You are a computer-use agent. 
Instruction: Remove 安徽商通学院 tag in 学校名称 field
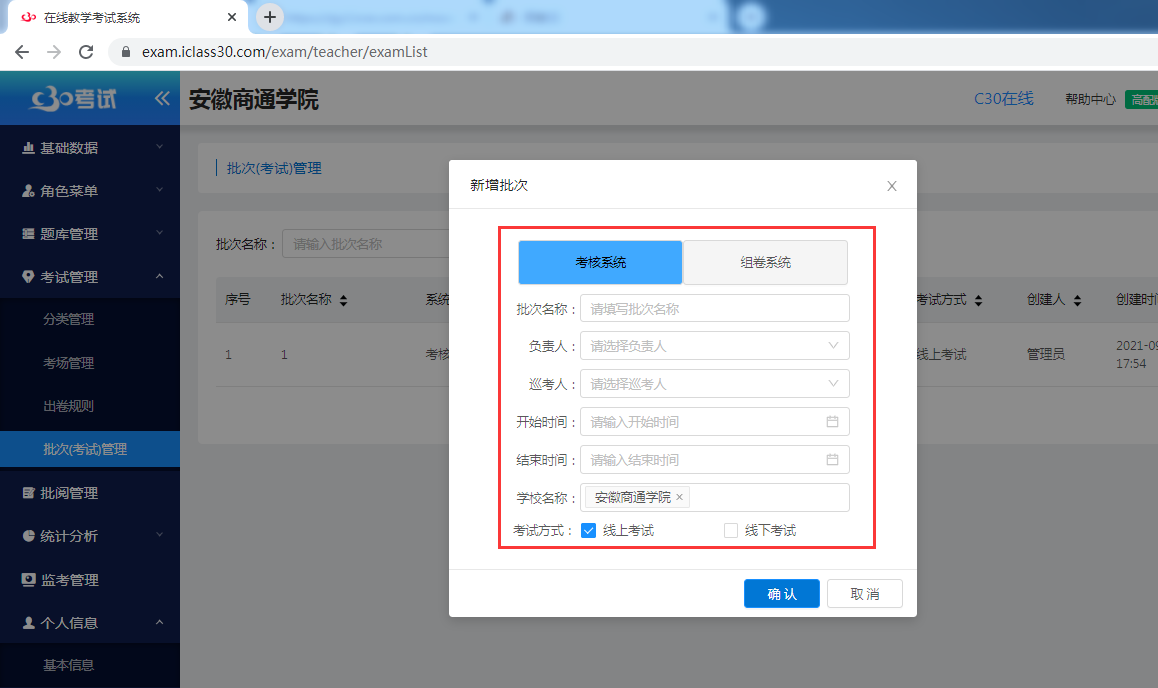point(679,497)
